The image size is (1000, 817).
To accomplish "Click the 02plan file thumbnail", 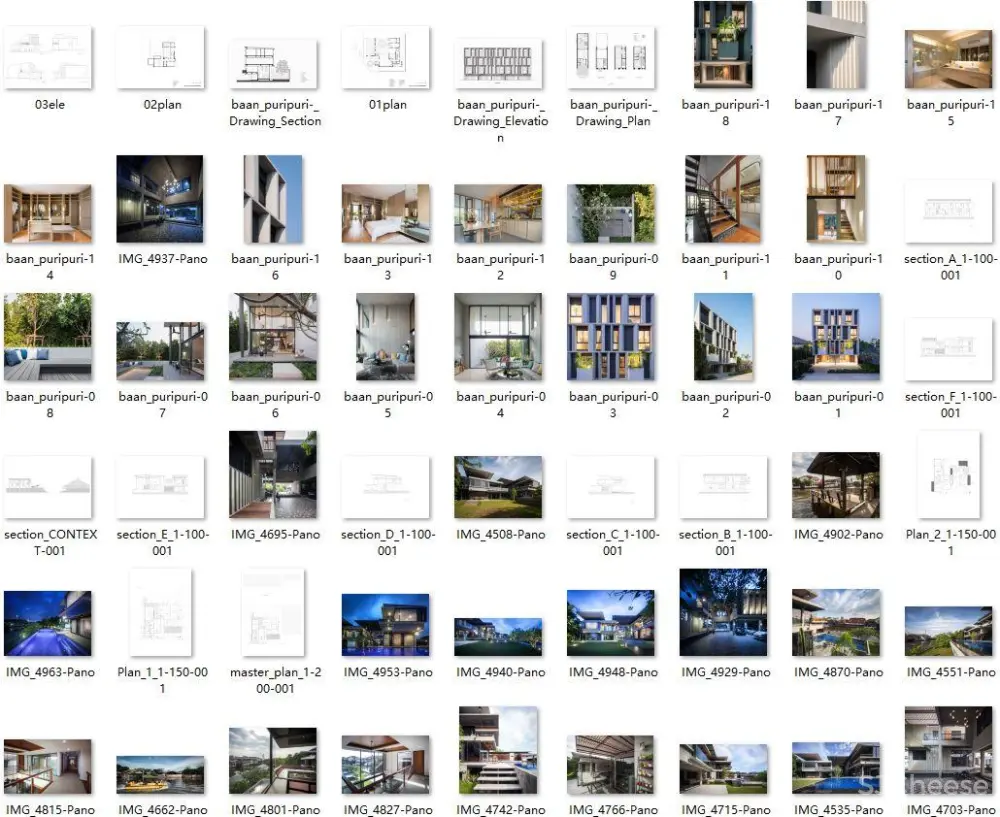I will (x=160, y=57).
